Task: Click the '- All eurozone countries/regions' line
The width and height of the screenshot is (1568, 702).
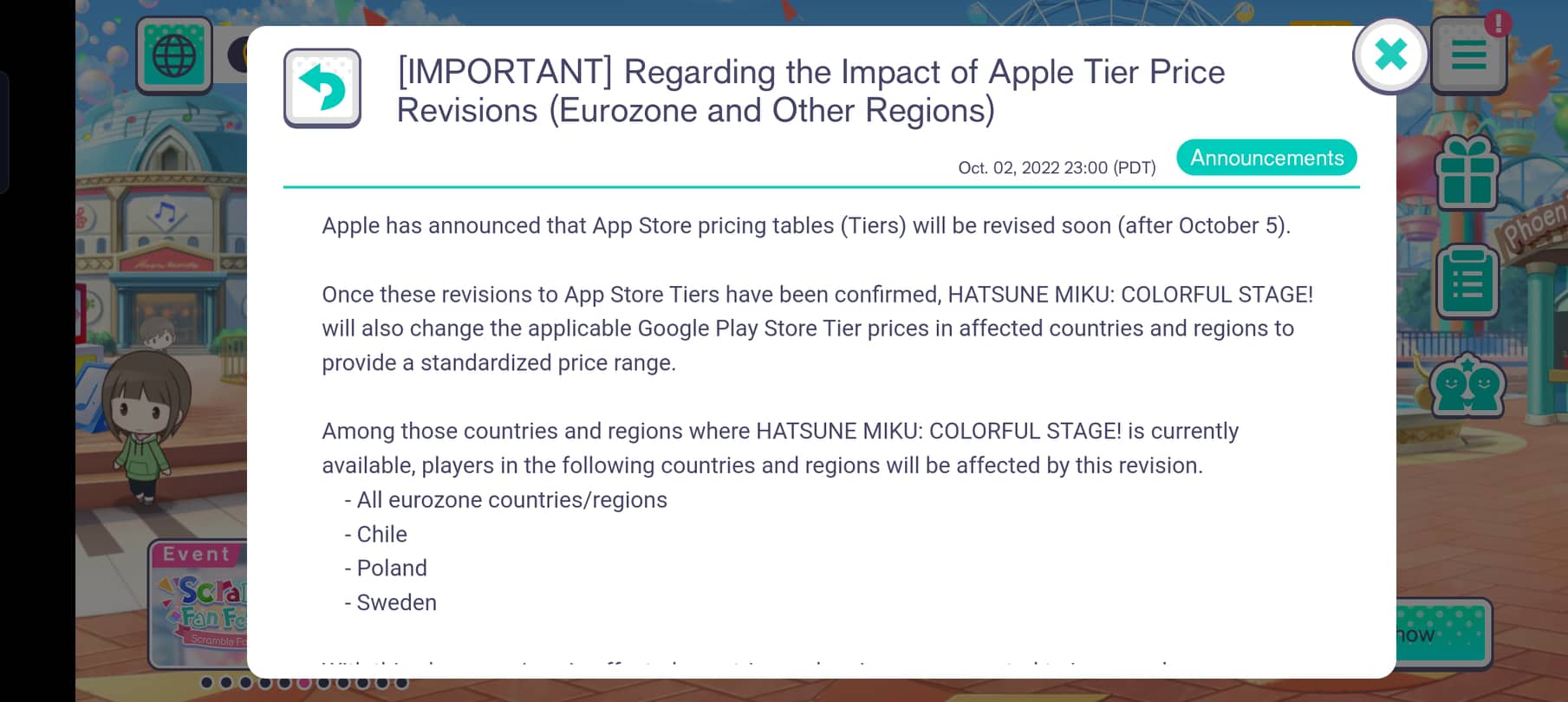Action: [x=505, y=500]
